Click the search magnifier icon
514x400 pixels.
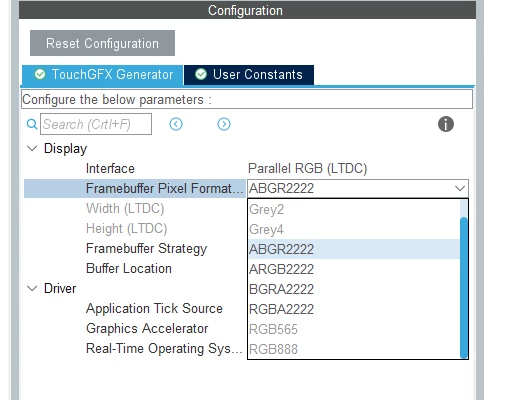32,124
